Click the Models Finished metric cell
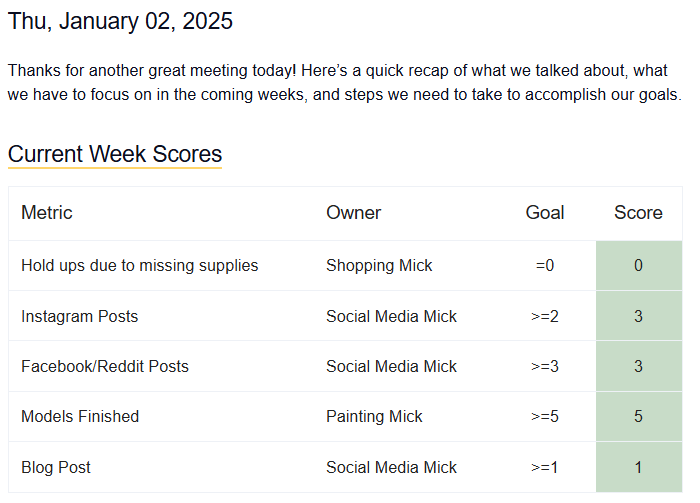Screen dimensions: 700x503 [80, 416]
